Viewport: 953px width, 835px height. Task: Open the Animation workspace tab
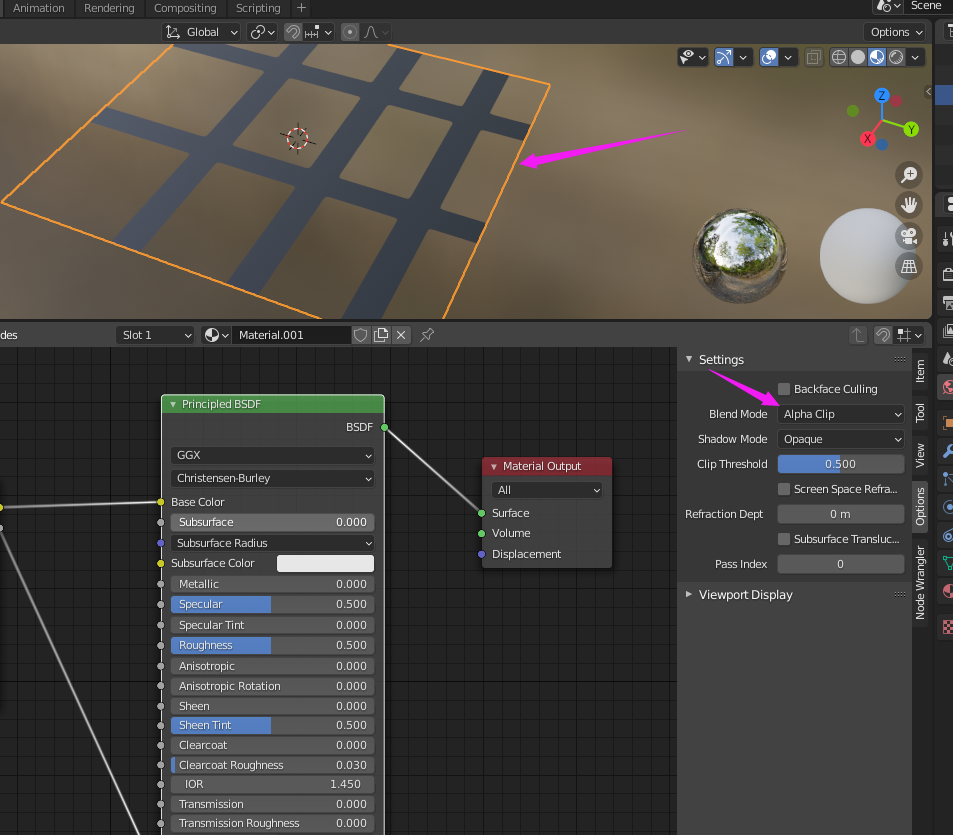pyautogui.click(x=38, y=8)
